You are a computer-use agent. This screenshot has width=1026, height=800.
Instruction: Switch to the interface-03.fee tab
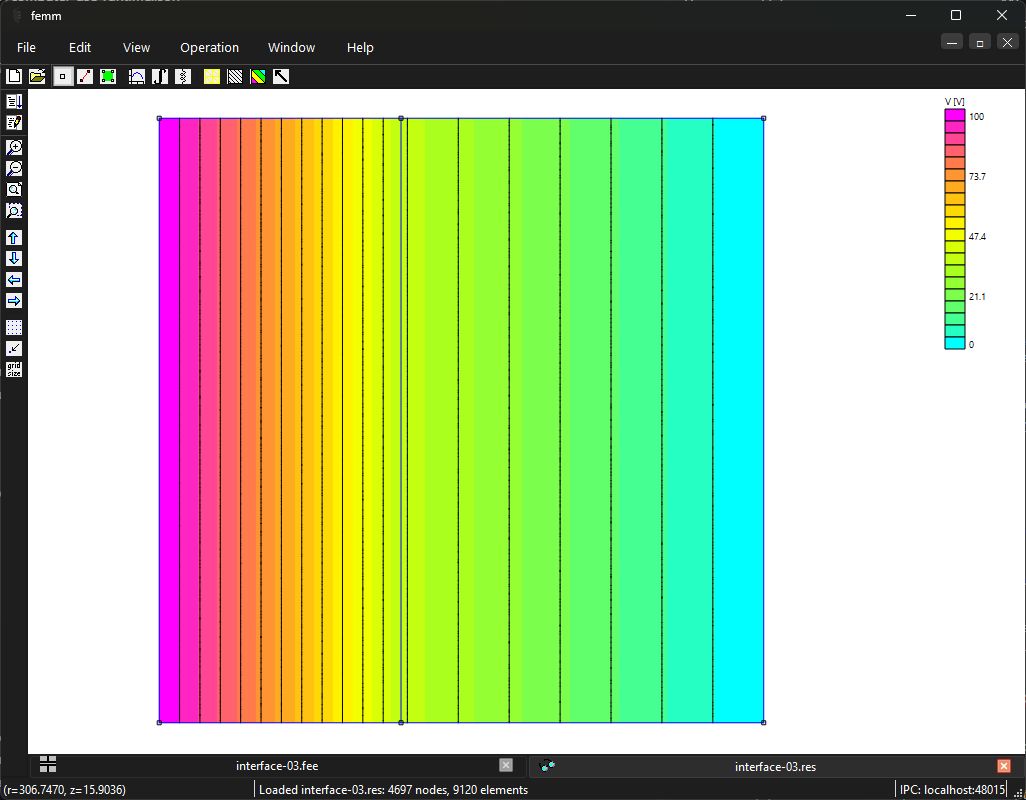click(277, 765)
